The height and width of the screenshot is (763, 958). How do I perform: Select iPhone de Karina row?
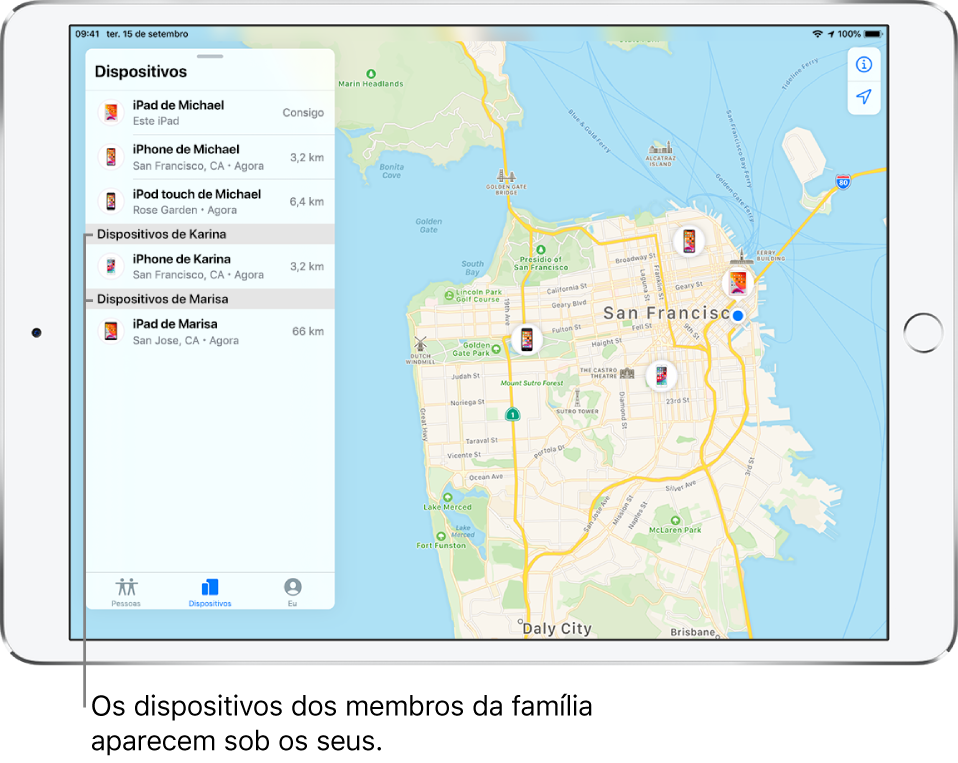coord(210,266)
